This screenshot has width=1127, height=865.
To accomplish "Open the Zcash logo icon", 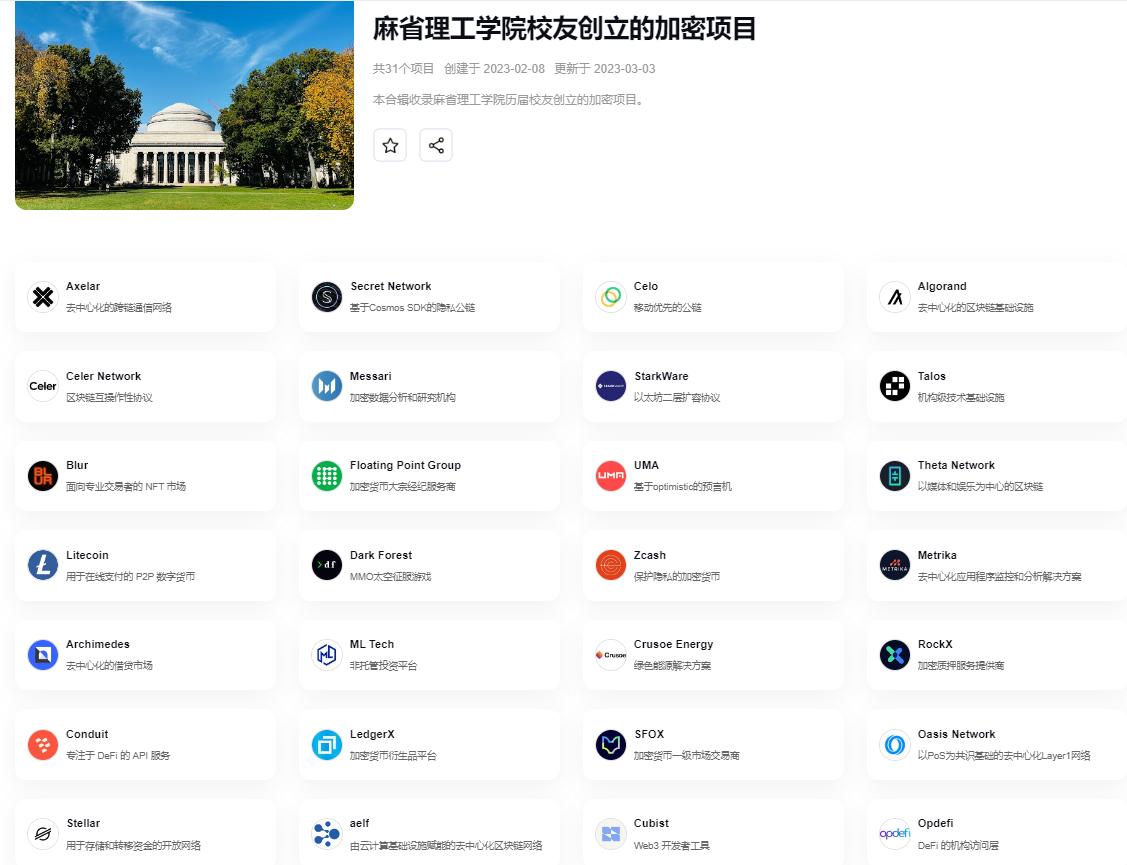I will point(611,565).
